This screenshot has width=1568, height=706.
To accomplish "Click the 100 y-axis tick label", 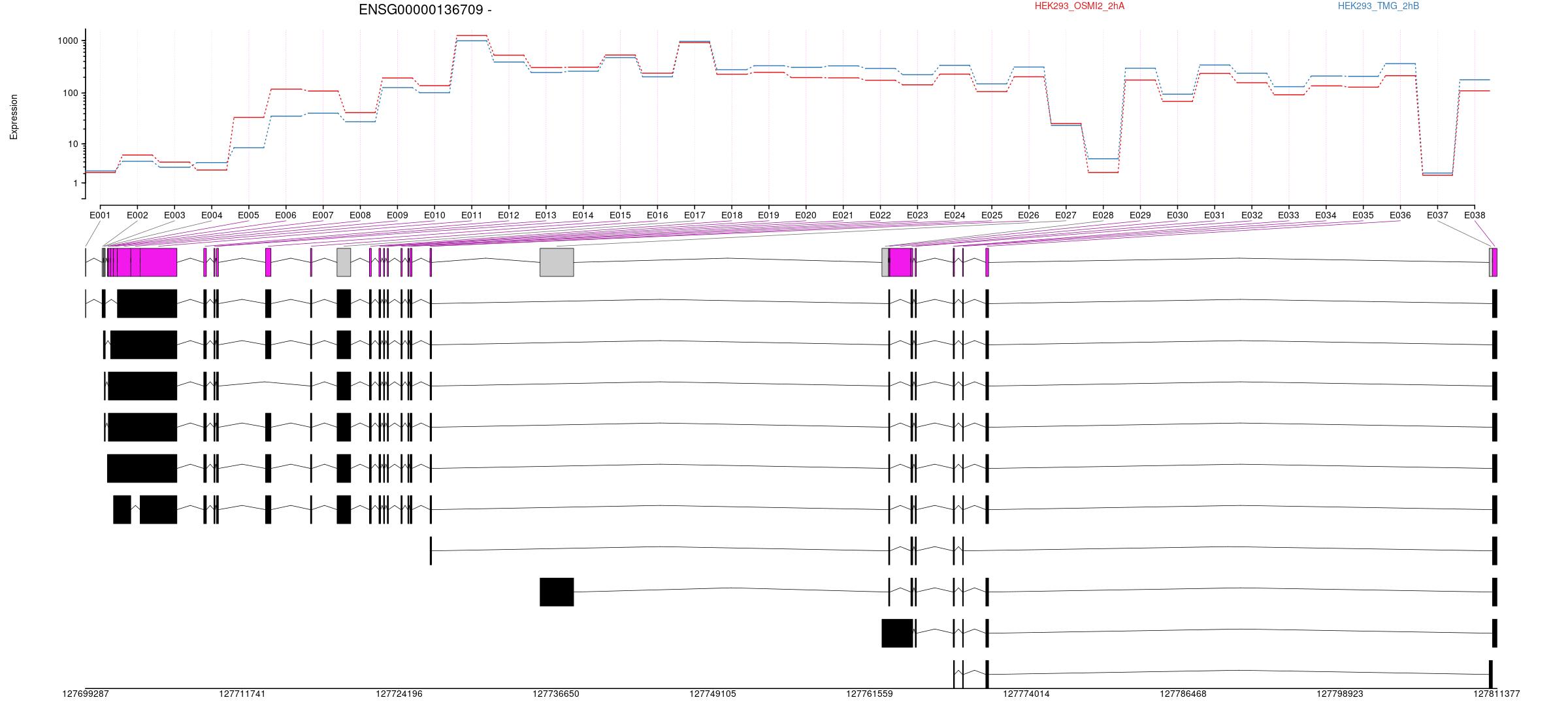I will [70, 93].
